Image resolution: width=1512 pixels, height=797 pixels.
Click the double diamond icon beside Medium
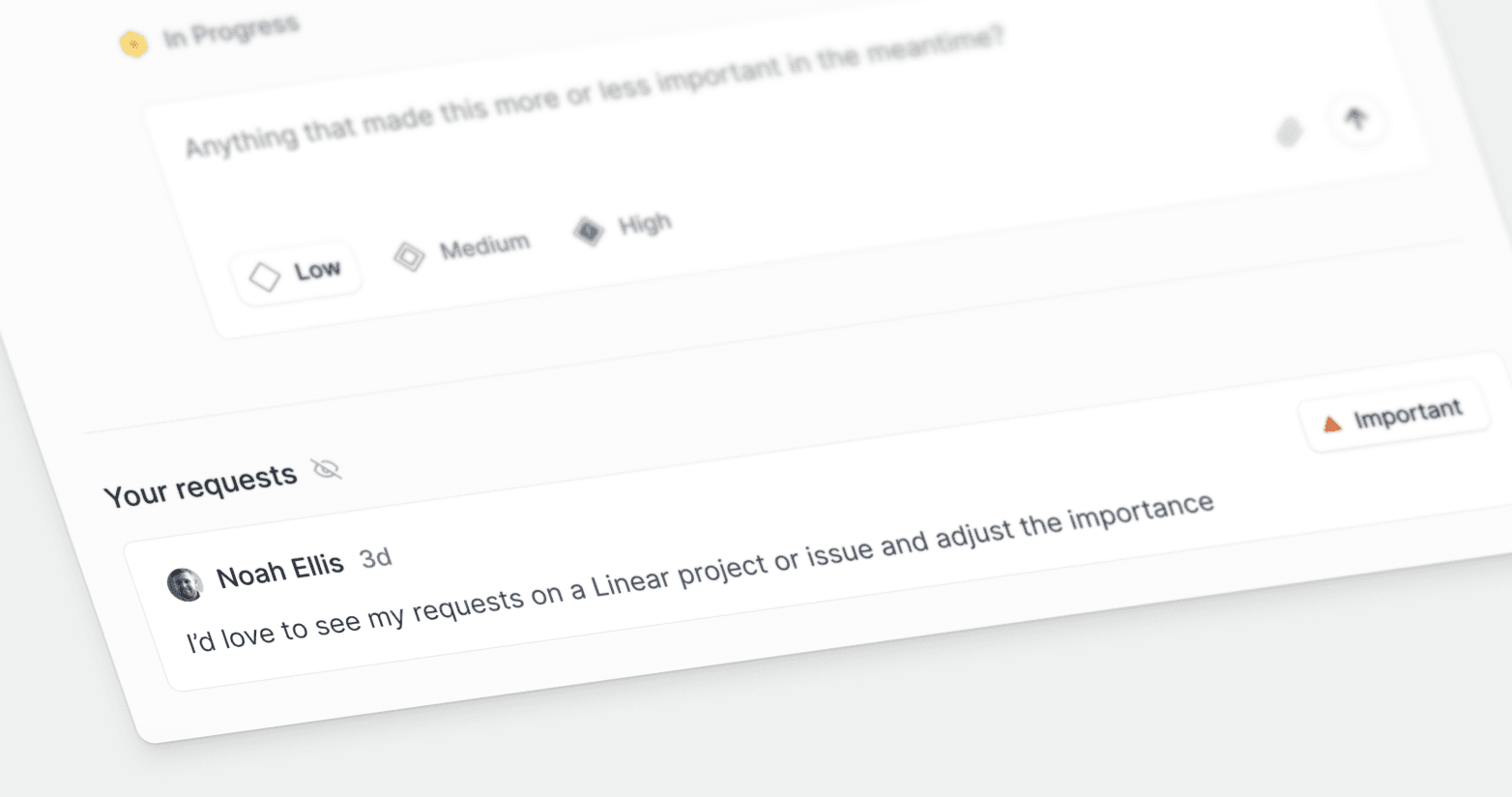click(x=409, y=256)
